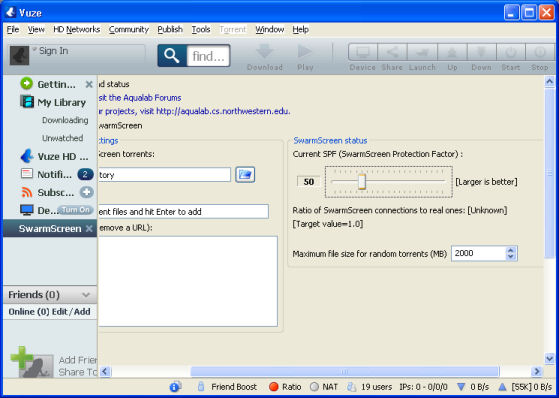Click the red Ratio status indicator
The image size is (559, 398).
tap(274, 387)
